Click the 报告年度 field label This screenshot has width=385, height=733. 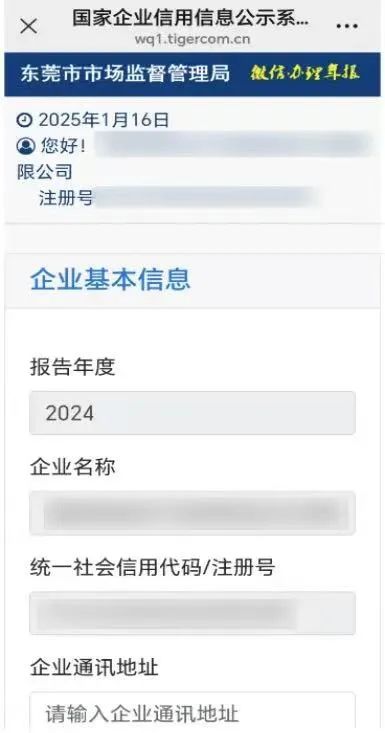point(72,367)
